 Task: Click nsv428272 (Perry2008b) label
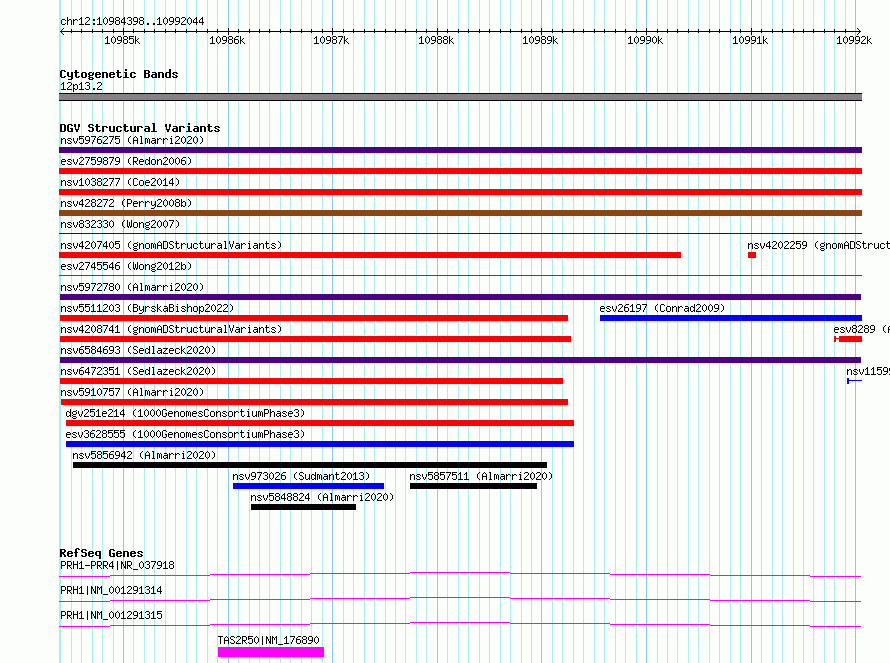[x=126, y=203]
